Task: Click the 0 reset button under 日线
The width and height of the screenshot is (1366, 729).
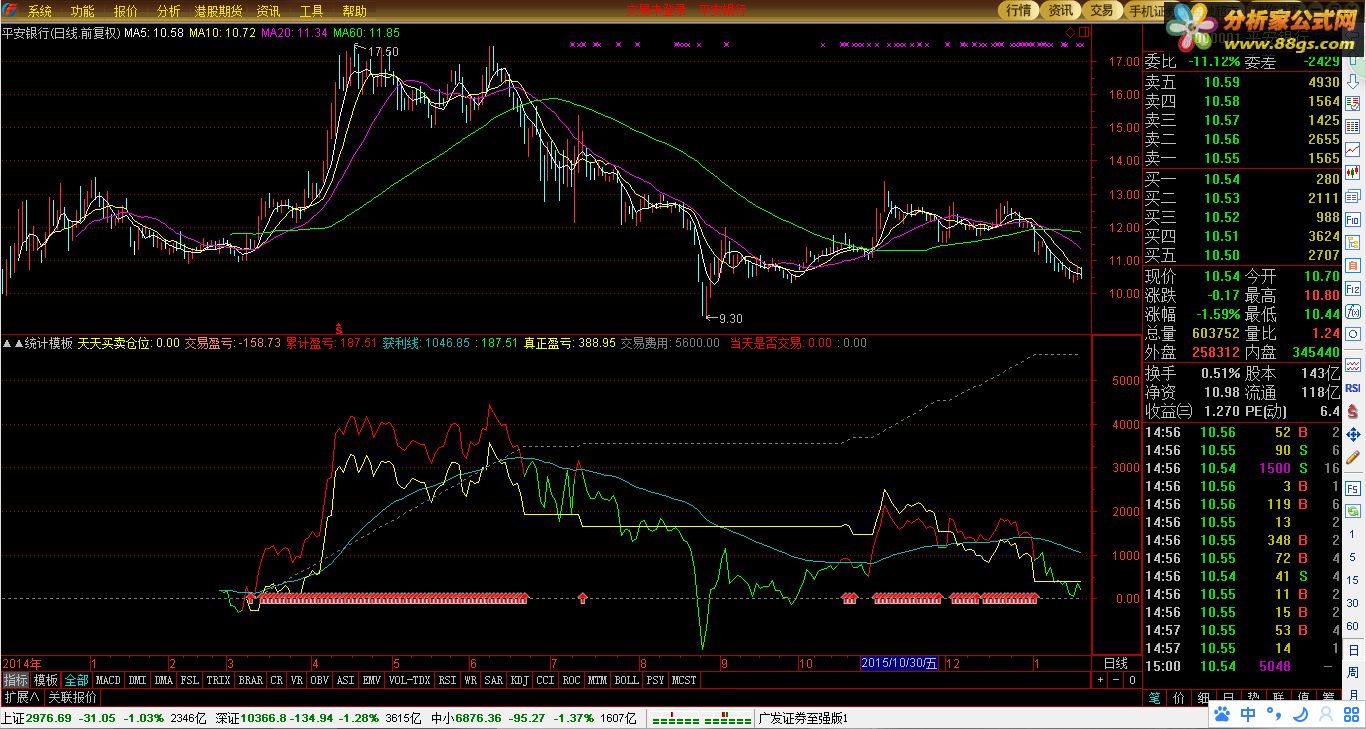Action: pos(1132,680)
